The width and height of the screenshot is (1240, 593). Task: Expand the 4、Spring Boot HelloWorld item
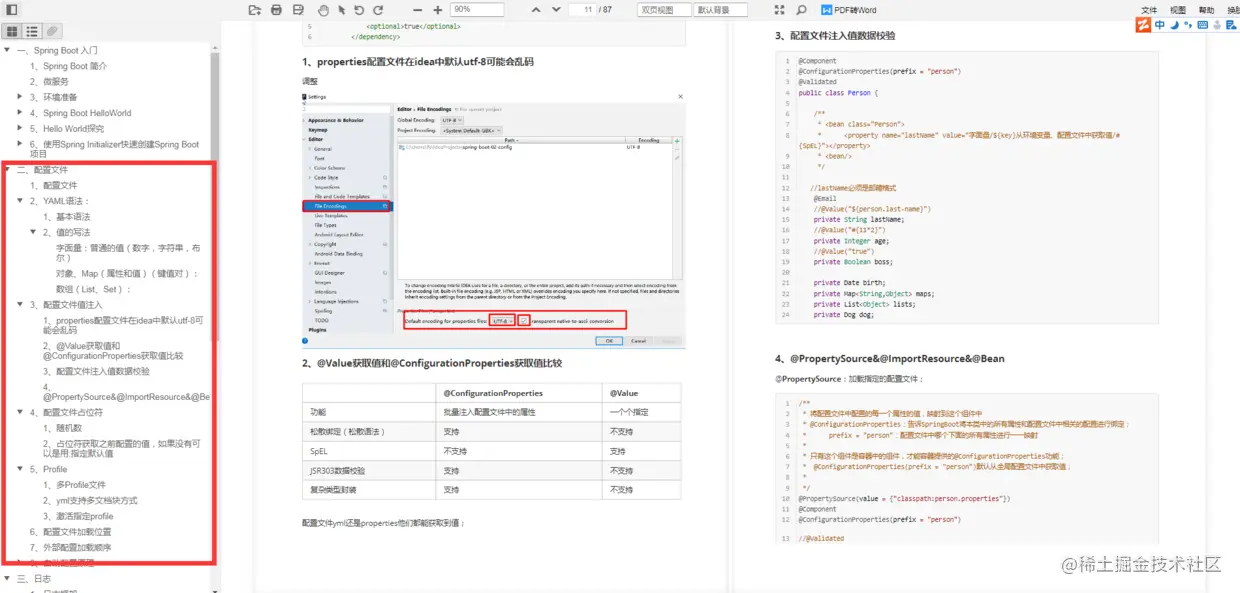[20, 113]
